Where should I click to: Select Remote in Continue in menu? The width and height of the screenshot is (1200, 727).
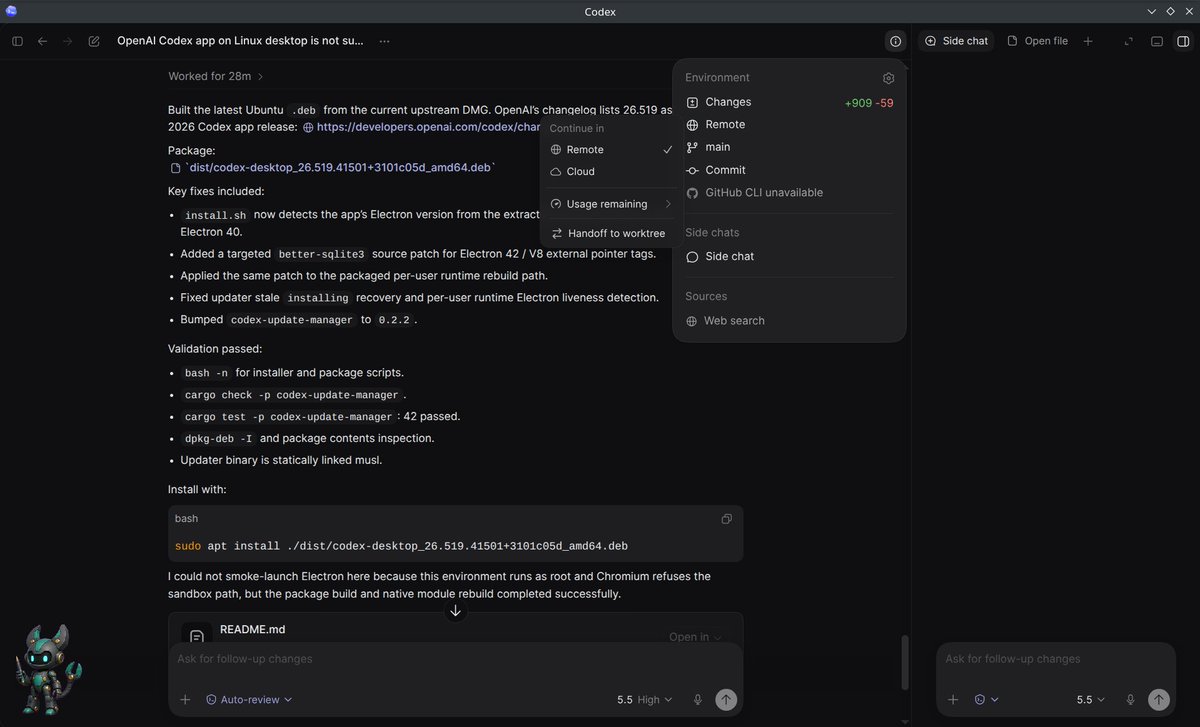tap(611, 149)
